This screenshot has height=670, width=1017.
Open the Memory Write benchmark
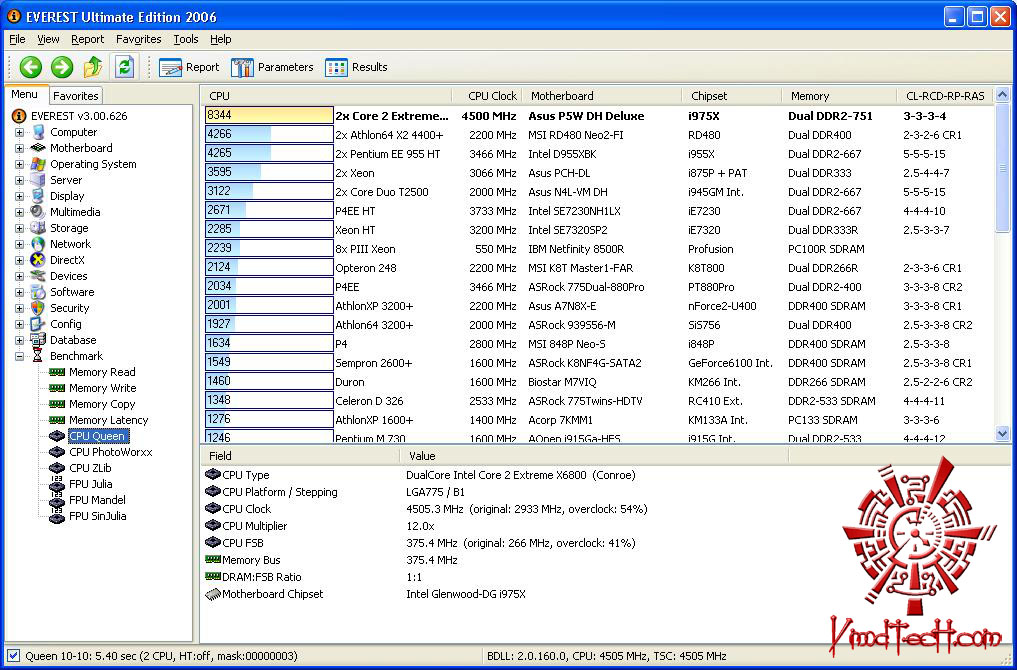[x=102, y=388]
